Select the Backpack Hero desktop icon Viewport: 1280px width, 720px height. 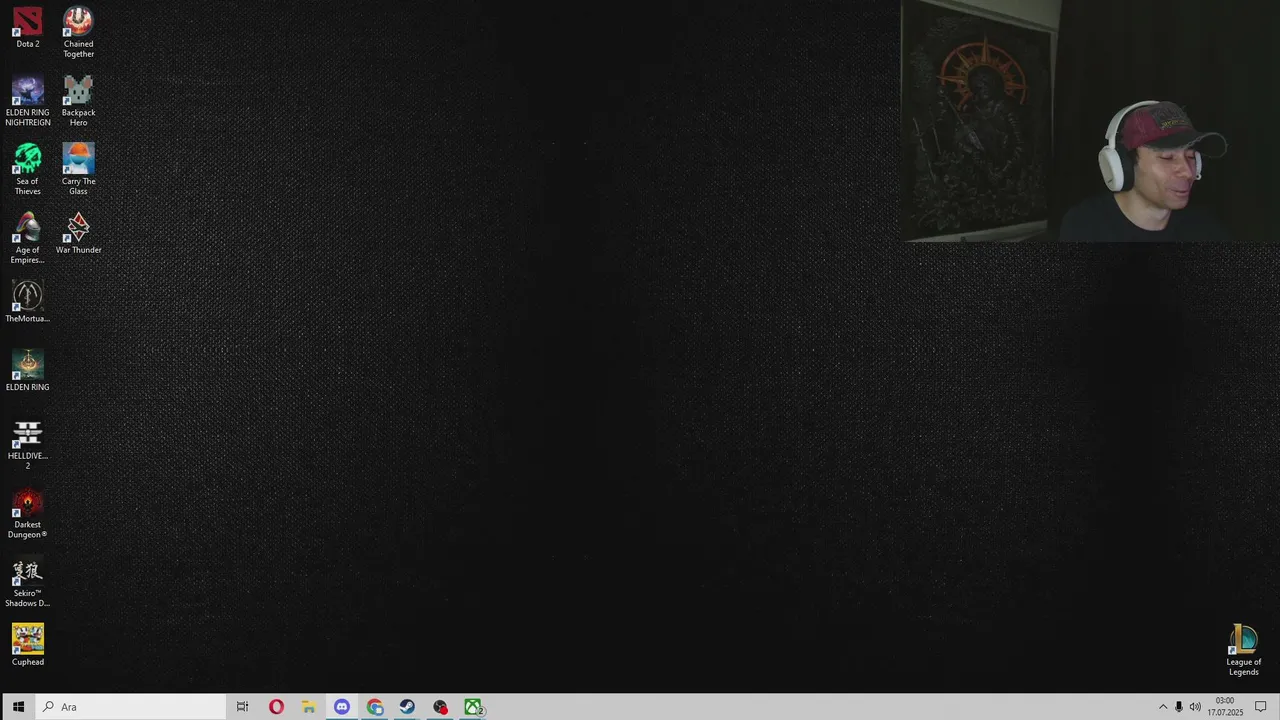(78, 101)
